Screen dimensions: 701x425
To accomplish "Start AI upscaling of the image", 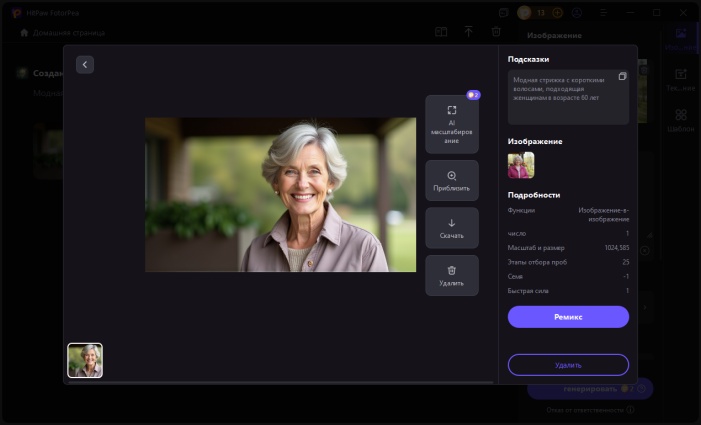I will point(451,124).
